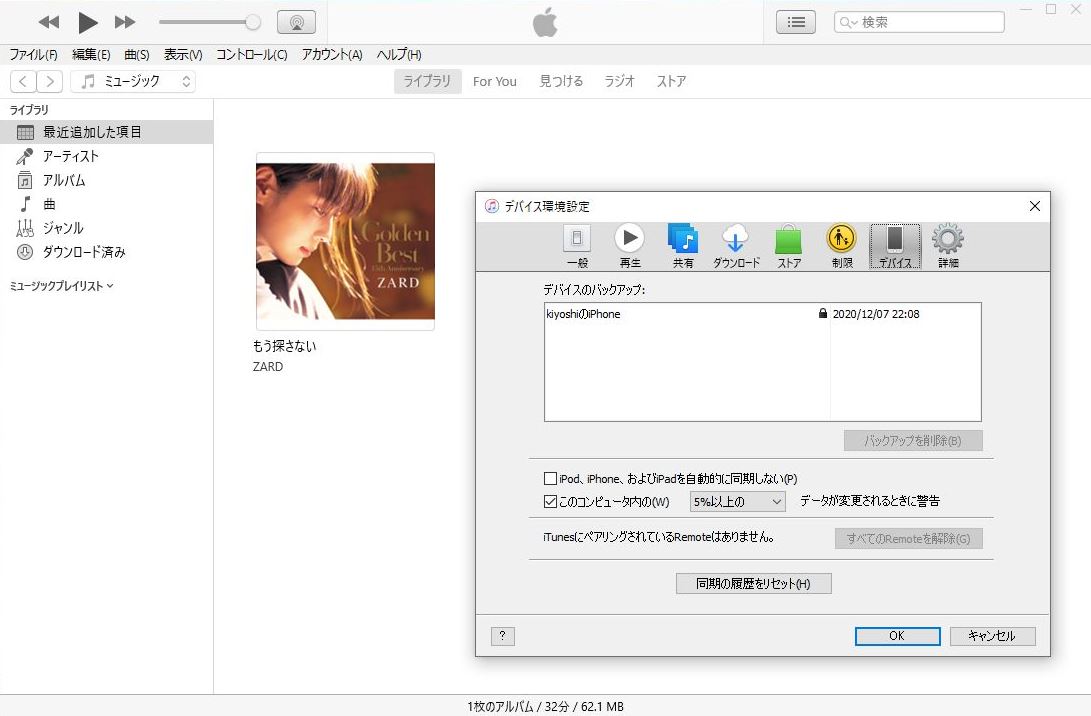
Task: Switch to the ストア tab in navigation bar
Action: pyautogui.click(x=671, y=81)
